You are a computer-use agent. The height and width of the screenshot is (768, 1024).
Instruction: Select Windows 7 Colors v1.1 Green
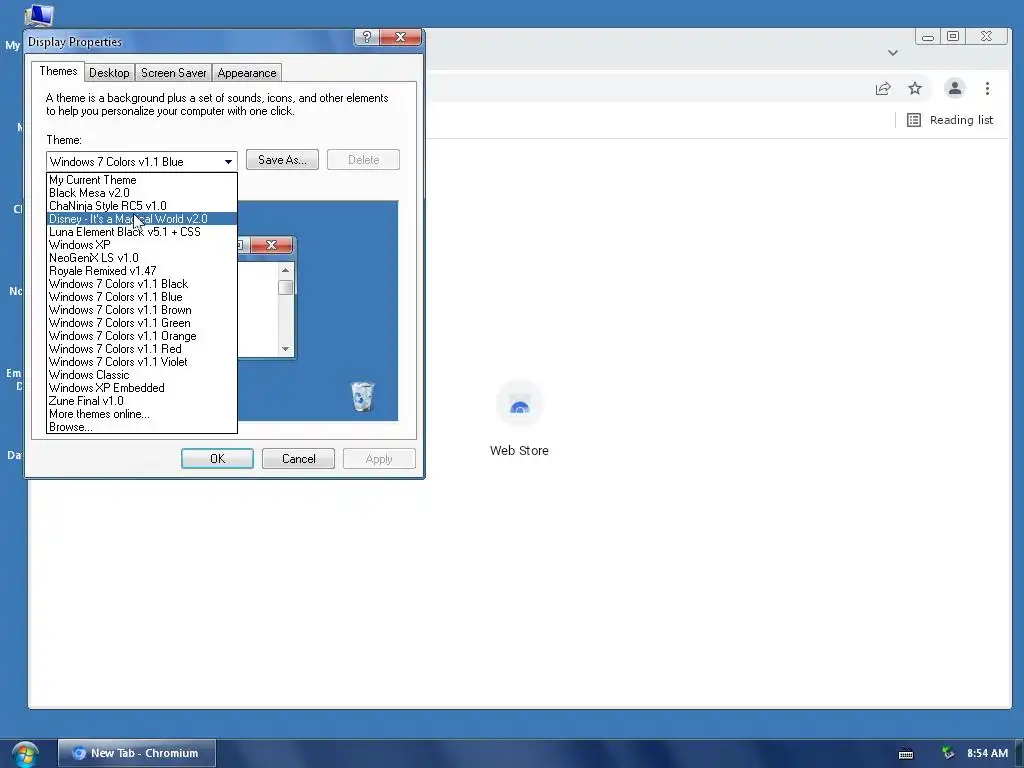pos(142,323)
